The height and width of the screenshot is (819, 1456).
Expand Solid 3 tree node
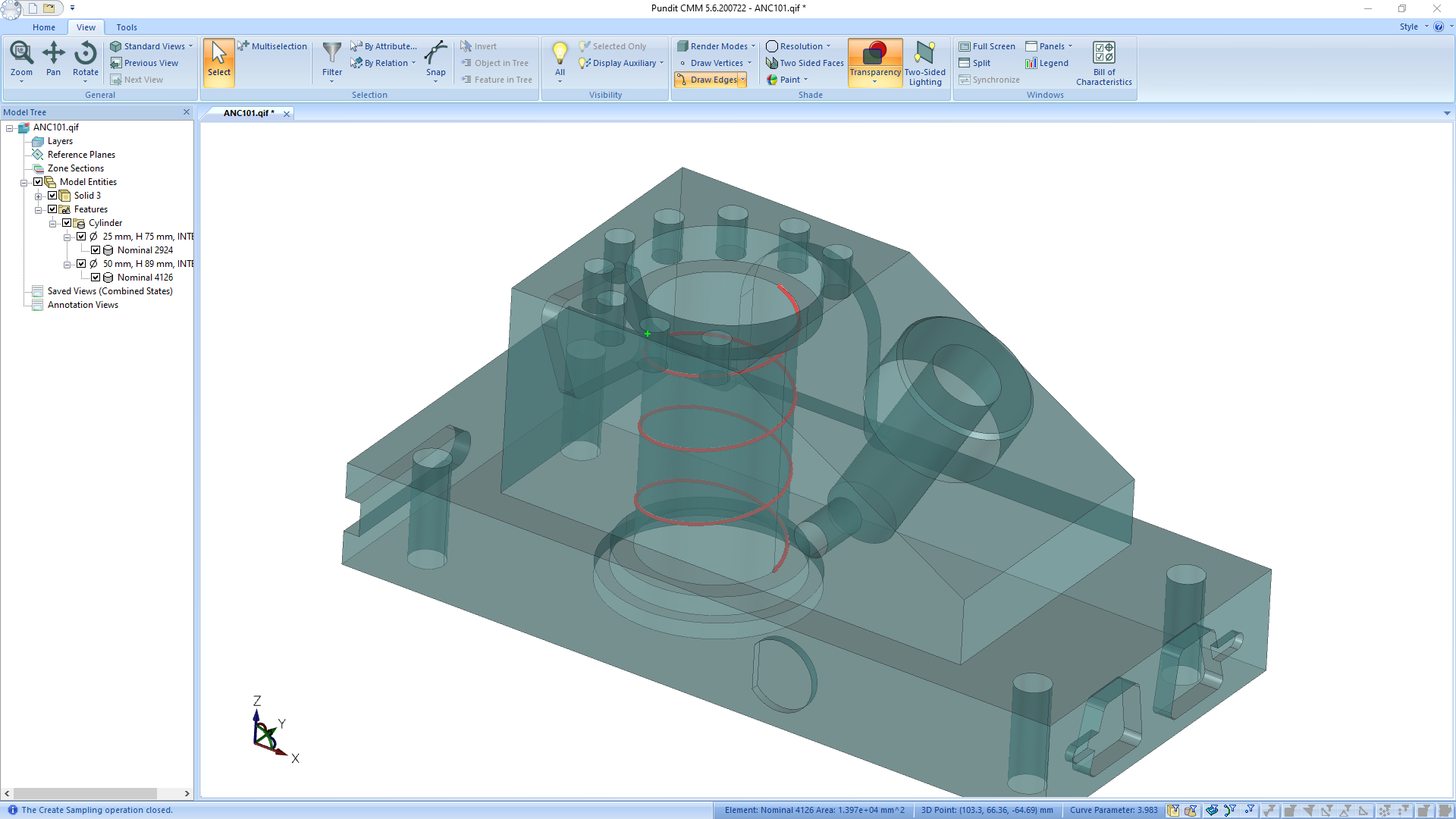coord(39,196)
